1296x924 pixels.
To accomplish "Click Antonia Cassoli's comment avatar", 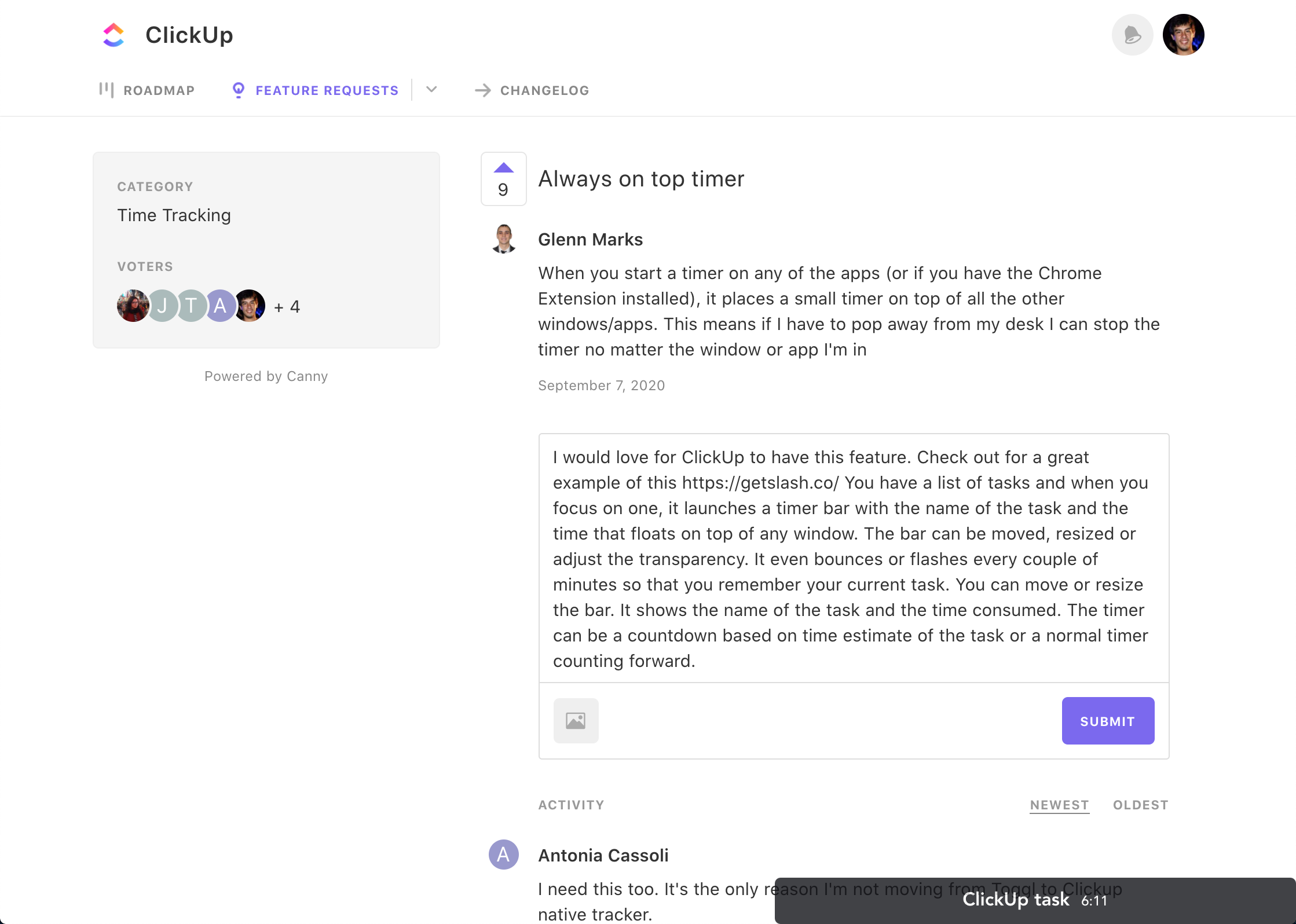I will coord(503,855).
